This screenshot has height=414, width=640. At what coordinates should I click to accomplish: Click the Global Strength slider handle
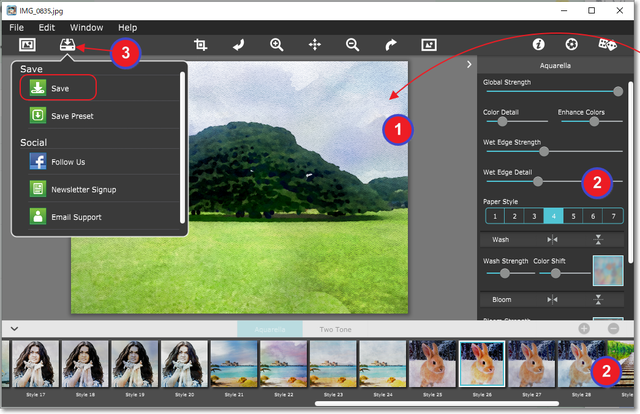(618, 91)
